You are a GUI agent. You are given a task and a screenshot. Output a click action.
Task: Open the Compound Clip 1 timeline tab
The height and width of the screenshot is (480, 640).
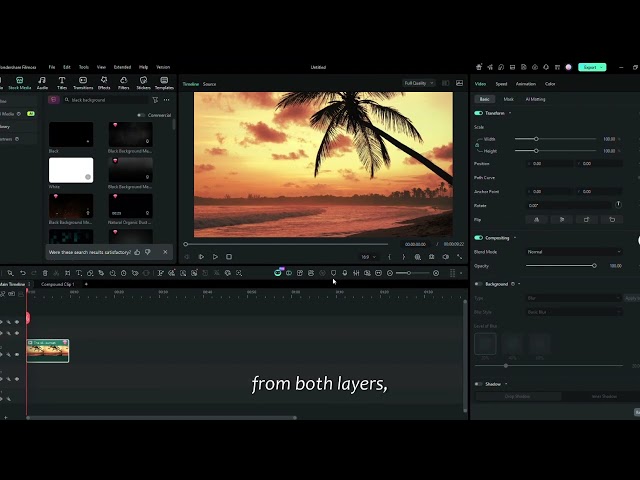(x=58, y=284)
